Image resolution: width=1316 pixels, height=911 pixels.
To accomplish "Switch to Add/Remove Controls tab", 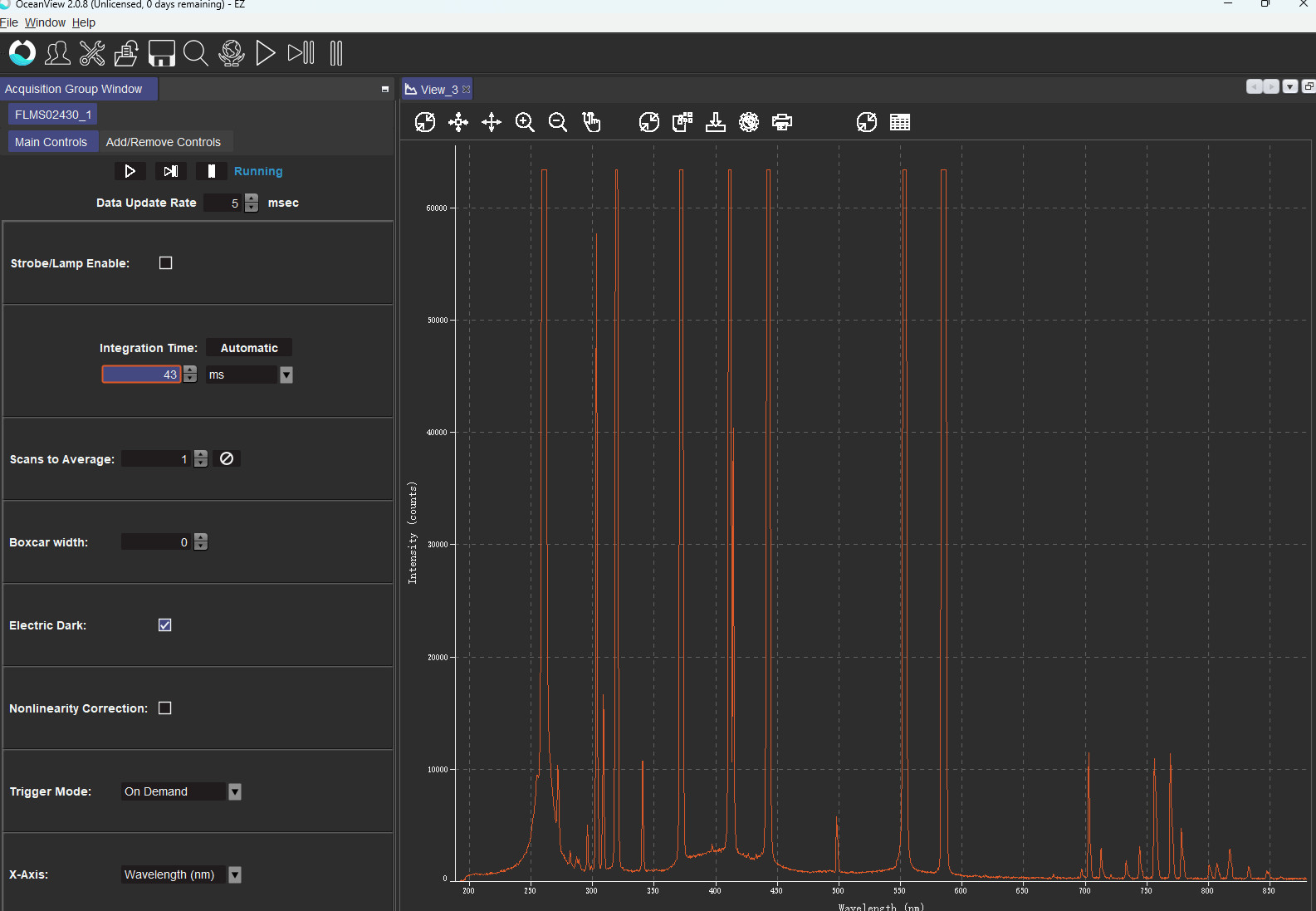I will click(x=164, y=142).
